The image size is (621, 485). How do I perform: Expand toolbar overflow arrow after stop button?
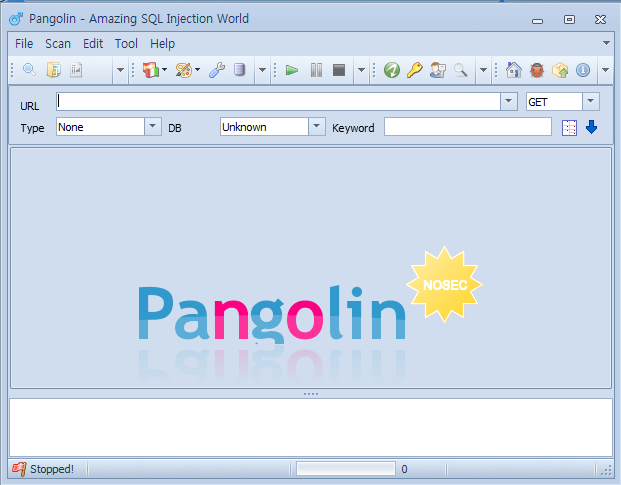click(x=361, y=70)
